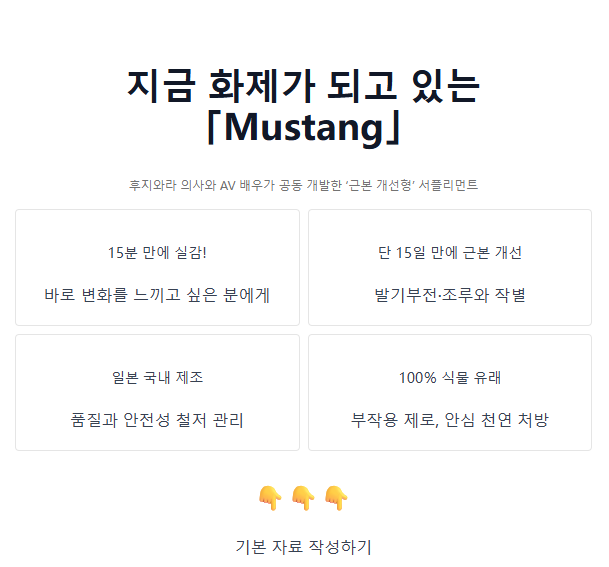This screenshot has height=567, width=609.
Task: Select the 단 15일 만에 근본 개선 title
Action: coord(449,252)
